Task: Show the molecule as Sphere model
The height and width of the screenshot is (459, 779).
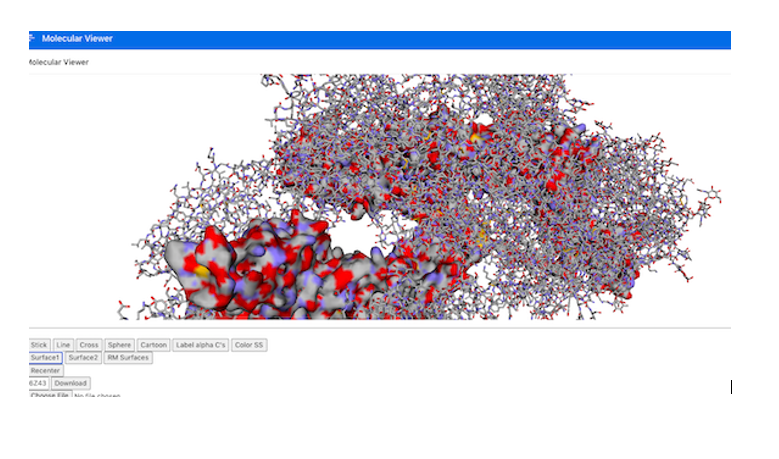Action: pos(119,345)
